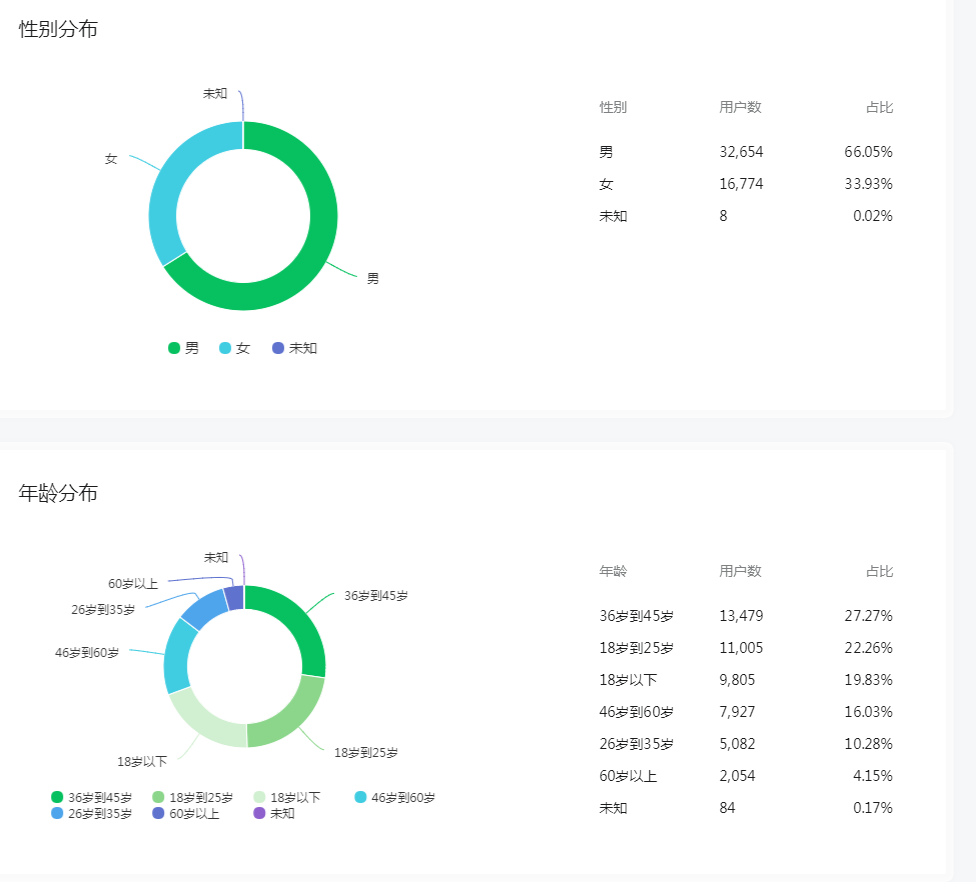This screenshot has height=882, width=976.
Task: Toggle the 18岁到25岁 legend item
Action: [192, 797]
